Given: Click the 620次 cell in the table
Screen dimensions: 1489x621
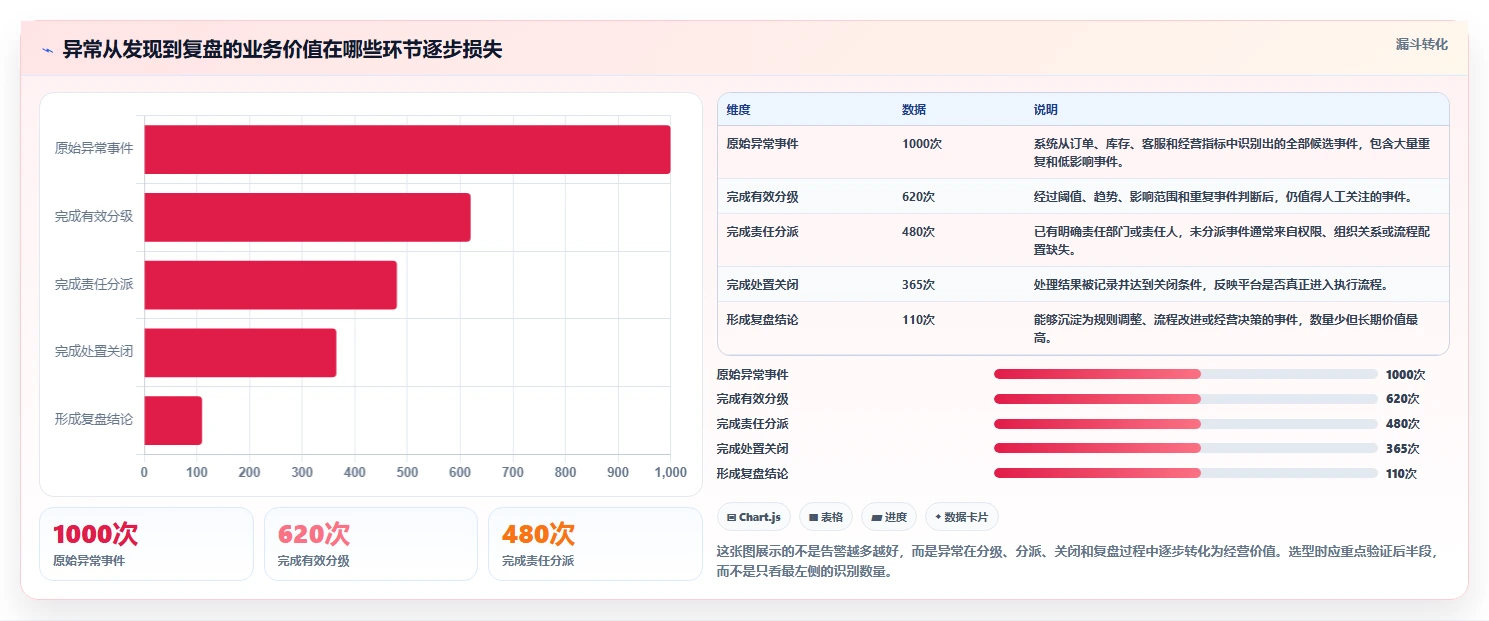Looking at the screenshot, I should [918, 197].
